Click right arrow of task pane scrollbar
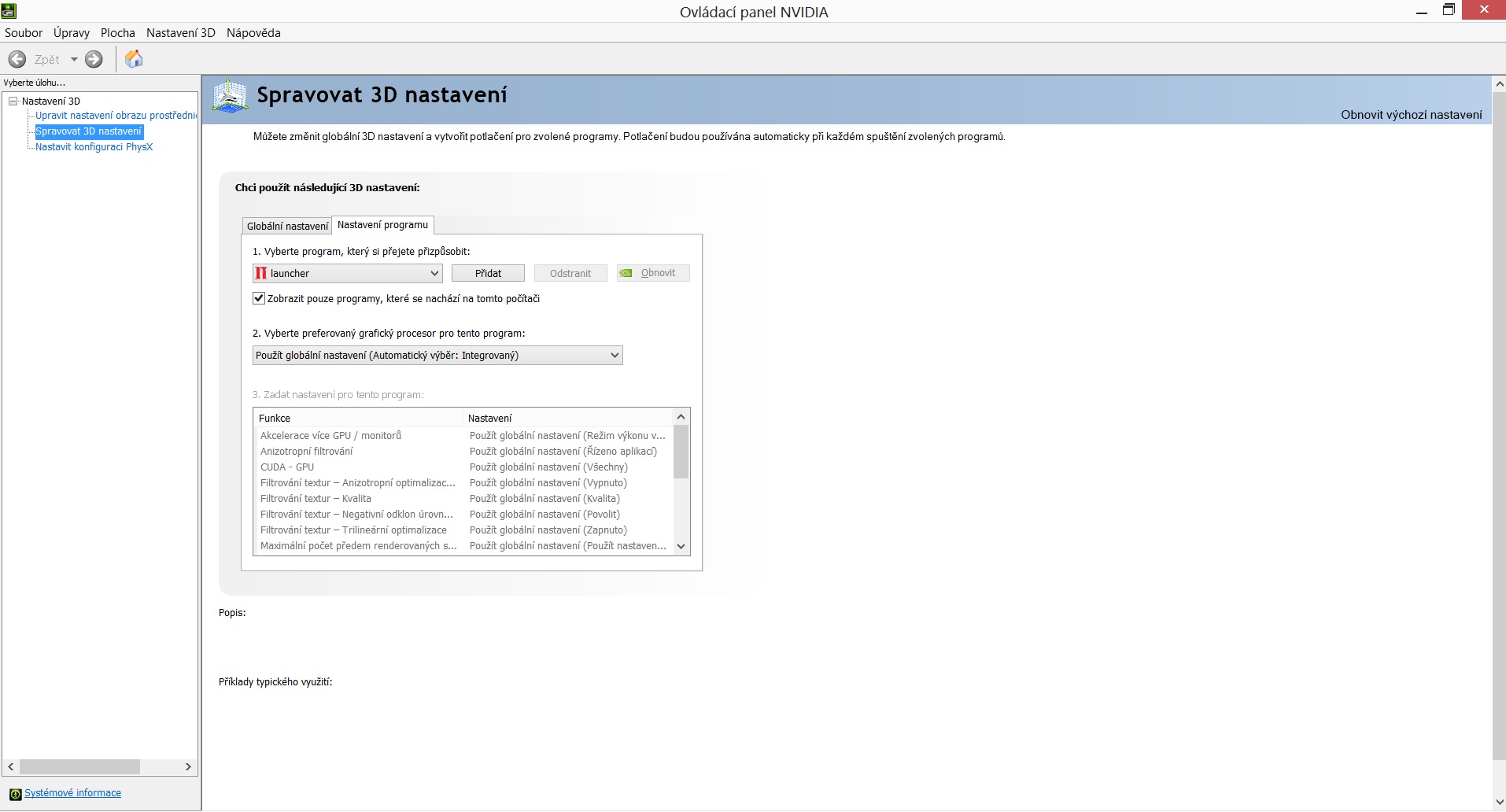The height and width of the screenshot is (812, 1506). (x=188, y=766)
